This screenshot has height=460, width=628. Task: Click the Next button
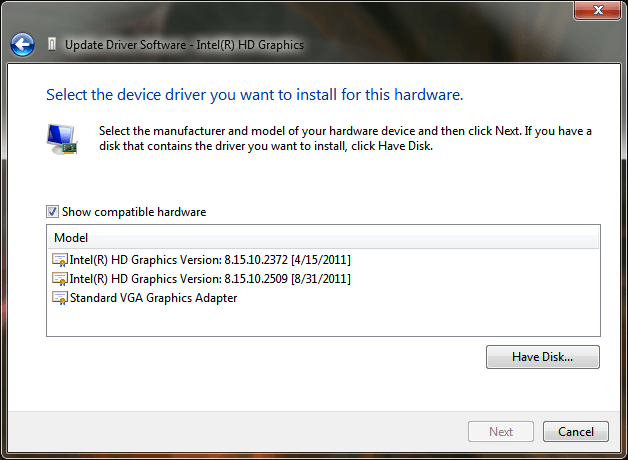pyautogui.click(x=501, y=432)
